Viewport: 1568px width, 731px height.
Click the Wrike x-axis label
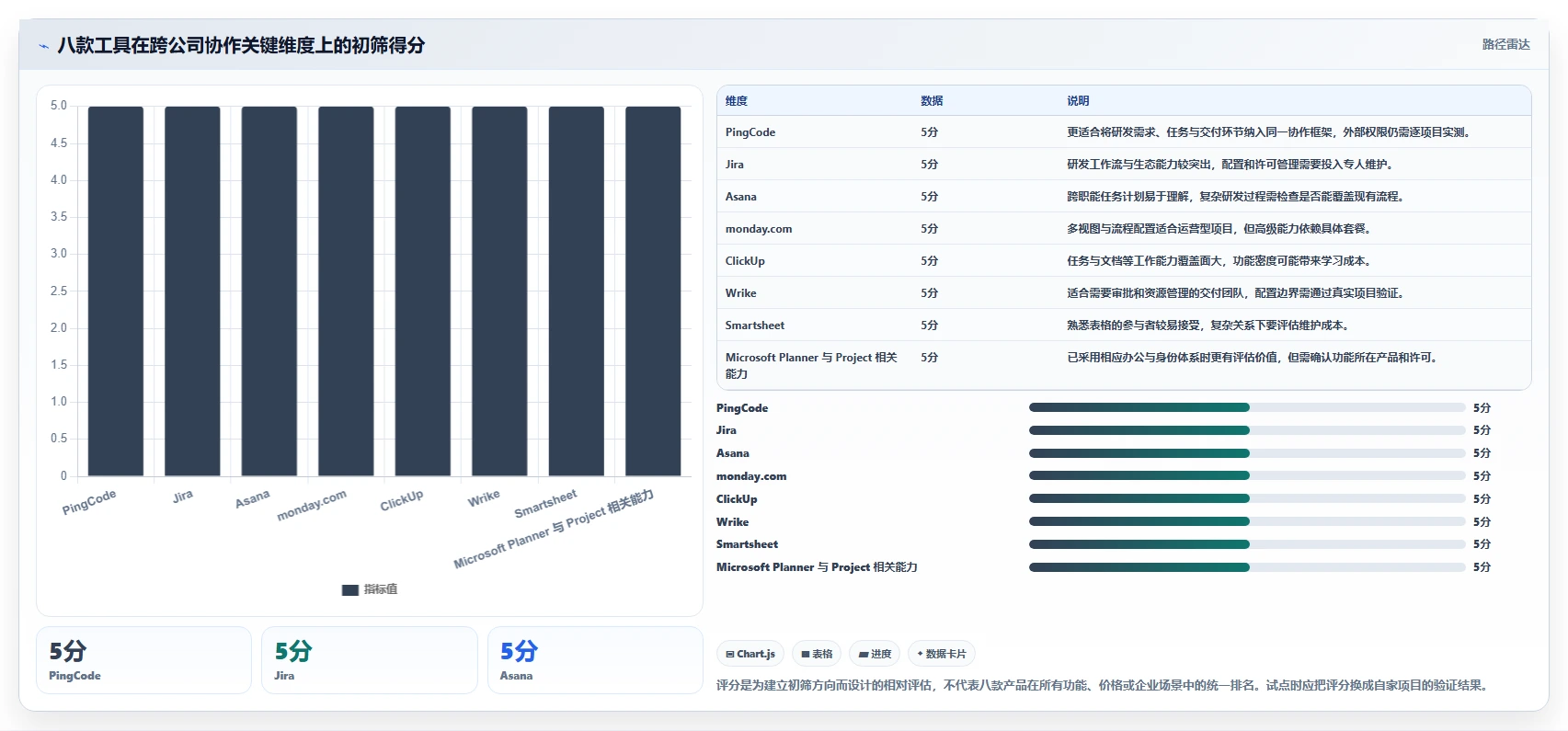(x=484, y=498)
